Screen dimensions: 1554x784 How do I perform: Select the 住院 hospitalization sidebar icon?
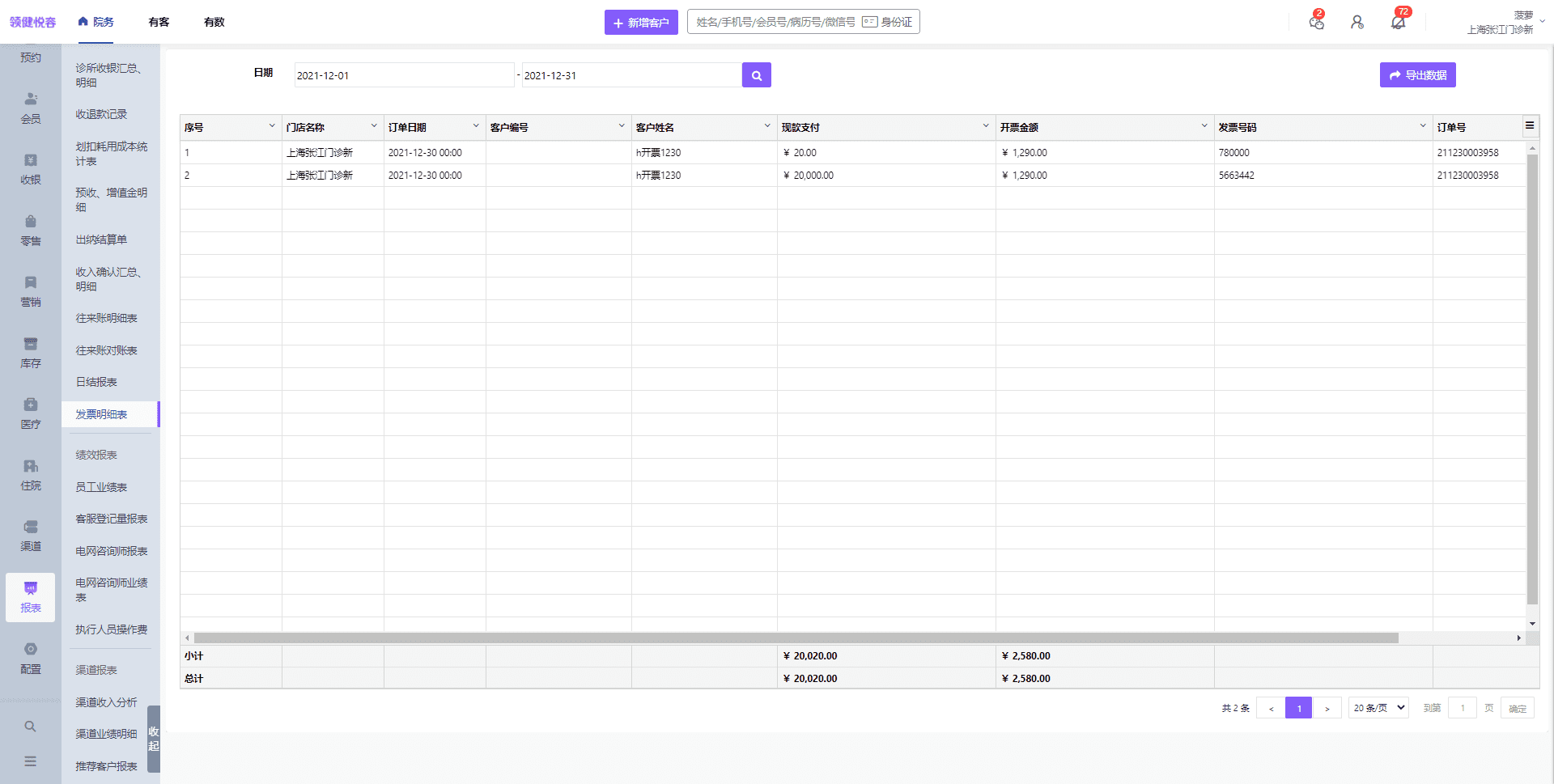31,475
